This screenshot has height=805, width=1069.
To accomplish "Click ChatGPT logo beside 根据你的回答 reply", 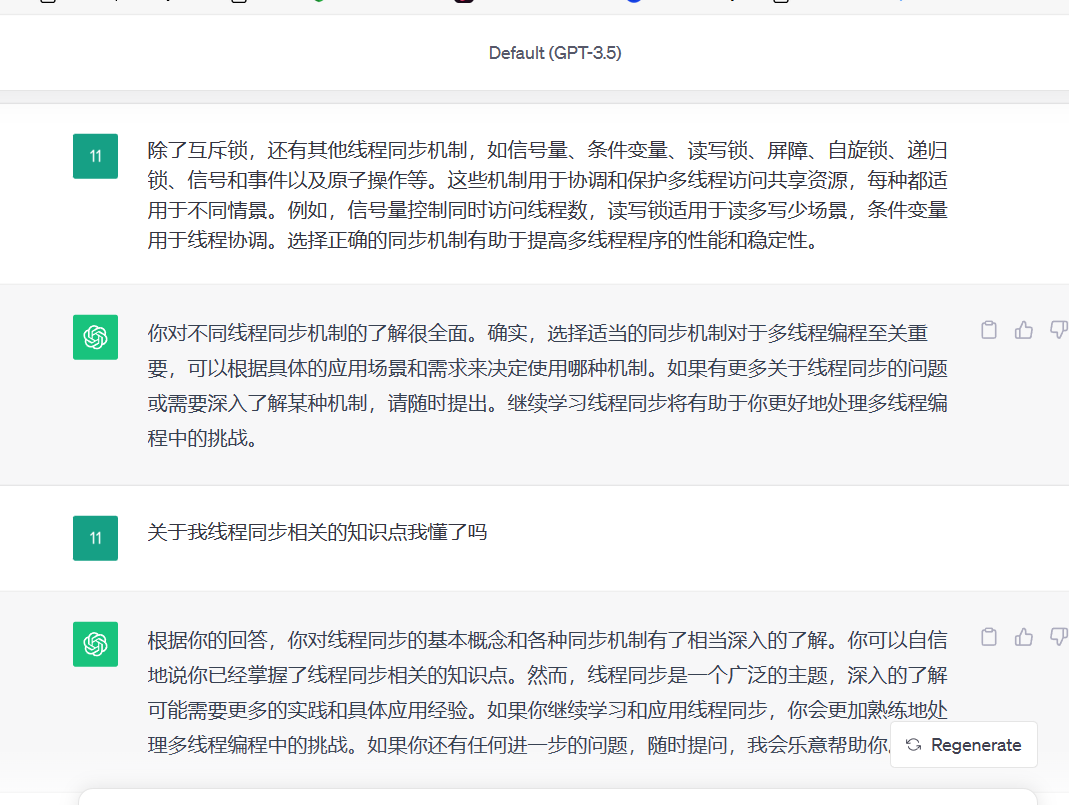I will point(95,644).
